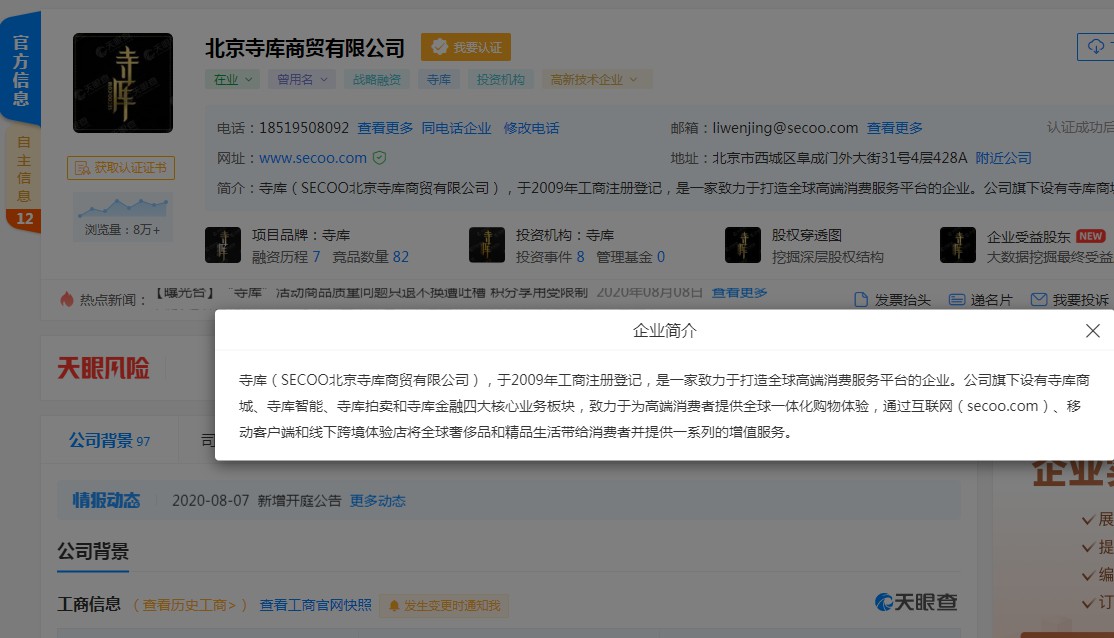Image resolution: width=1114 pixels, height=638 pixels.
Task: Open the 查看更多 hot news link
Action: click(739, 292)
